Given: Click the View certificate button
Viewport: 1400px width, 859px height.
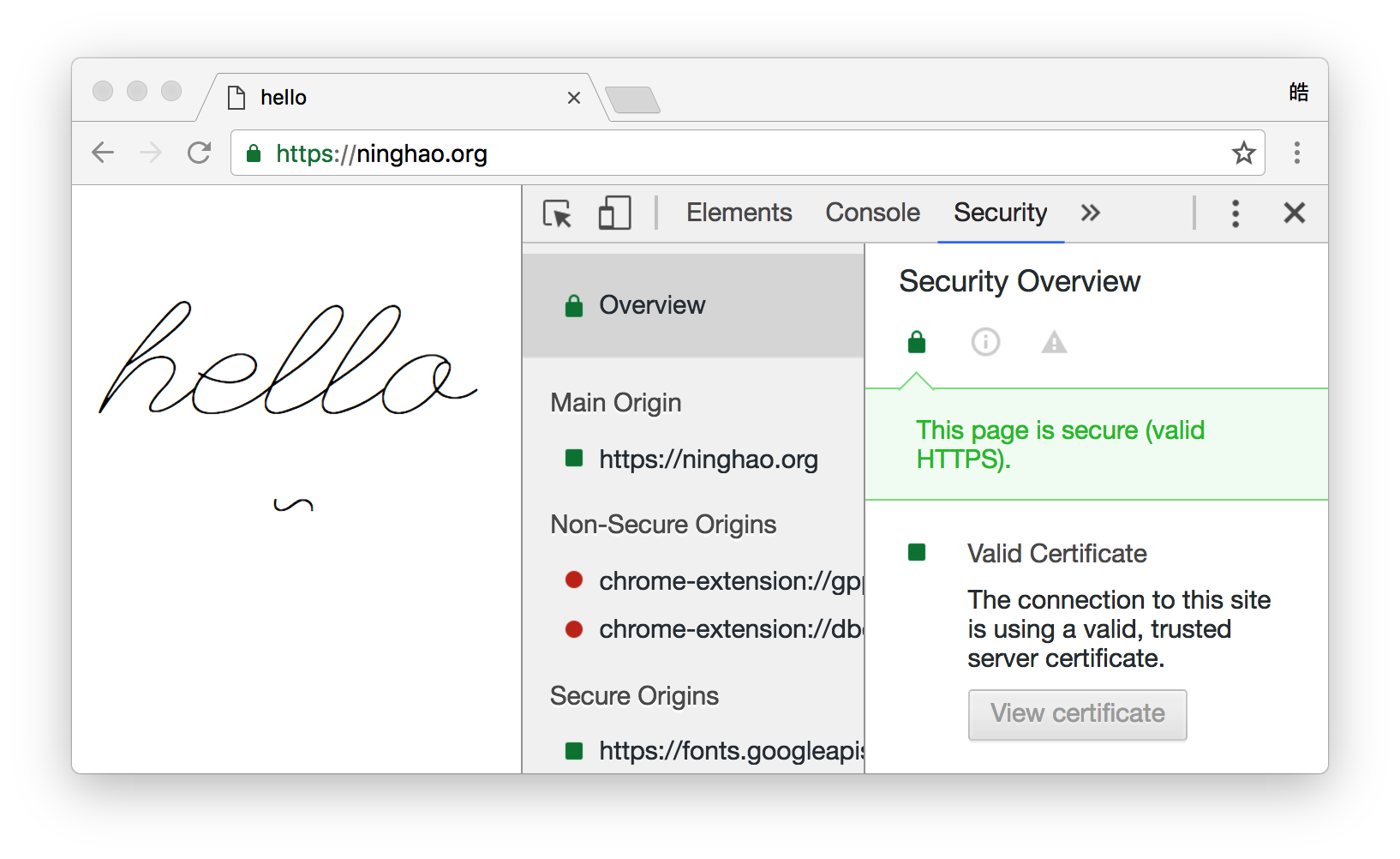Looking at the screenshot, I should pos(1077,714).
